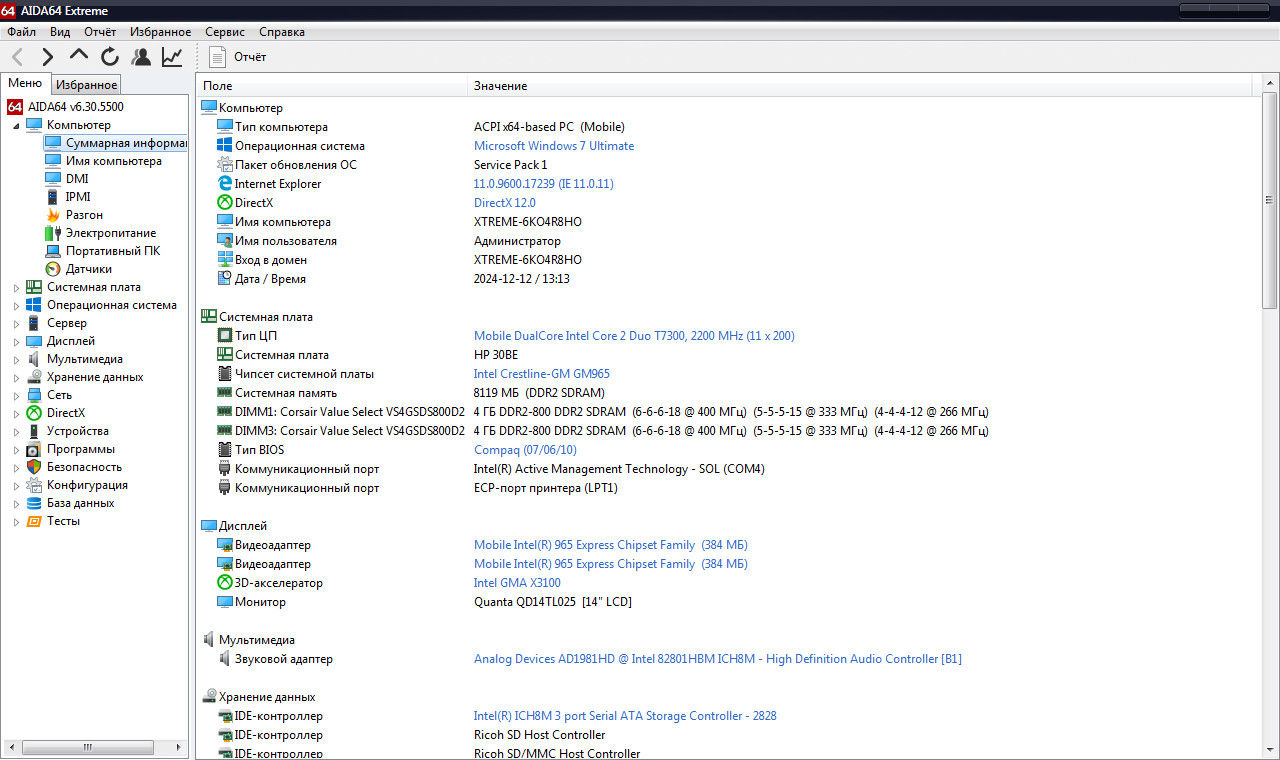Click the Поле column header
Image resolution: width=1280 pixels, height=760 pixels.
click(x=332, y=86)
